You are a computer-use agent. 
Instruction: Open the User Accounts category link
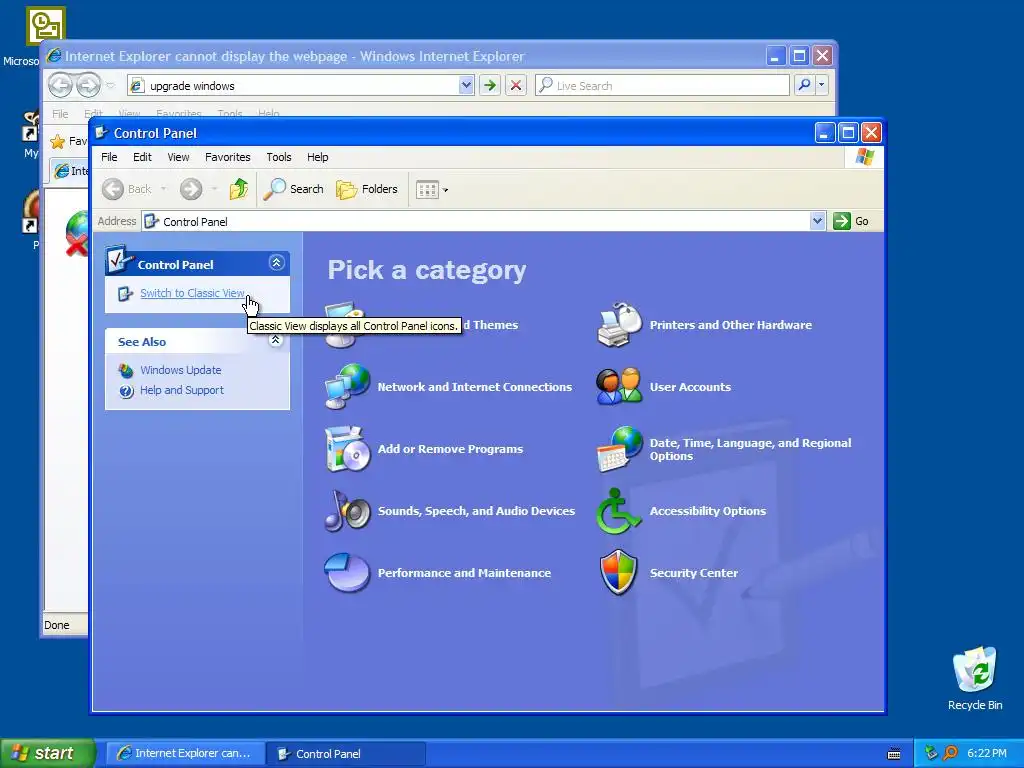coord(690,387)
